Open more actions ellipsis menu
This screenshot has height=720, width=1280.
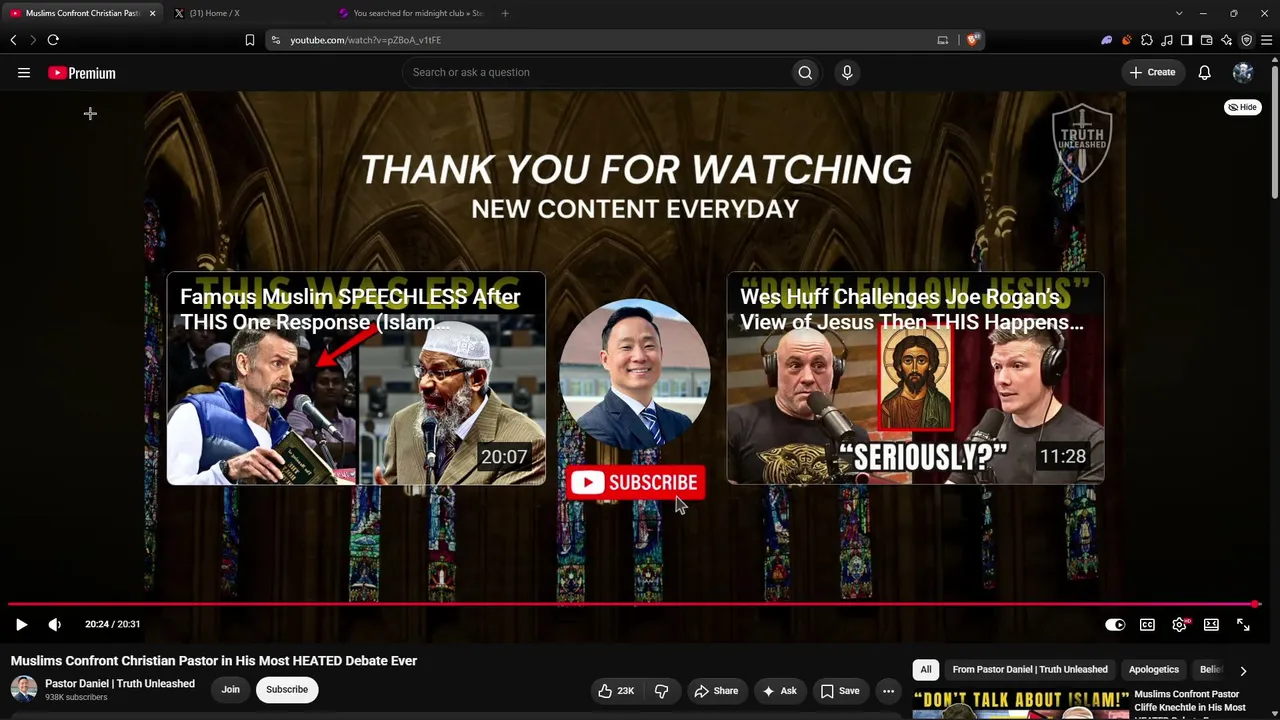coord(888,690)
